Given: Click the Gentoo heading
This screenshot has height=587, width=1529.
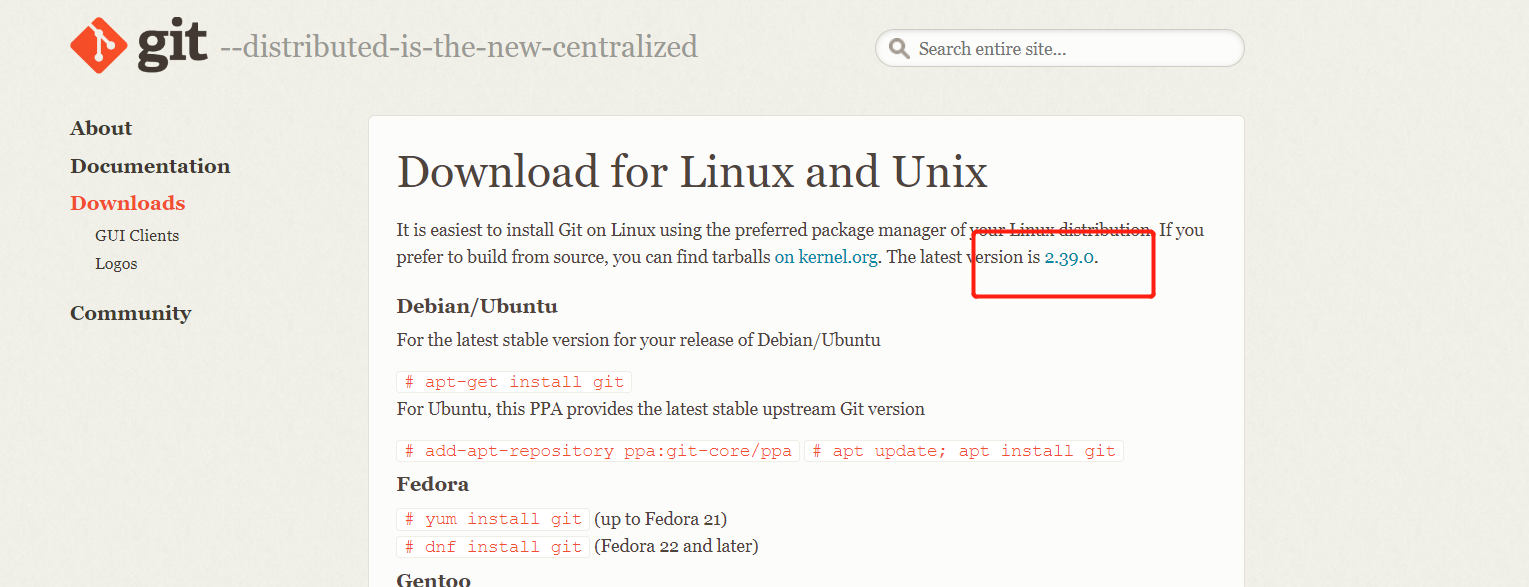Looking at the screenshot, I should (433, 579).
